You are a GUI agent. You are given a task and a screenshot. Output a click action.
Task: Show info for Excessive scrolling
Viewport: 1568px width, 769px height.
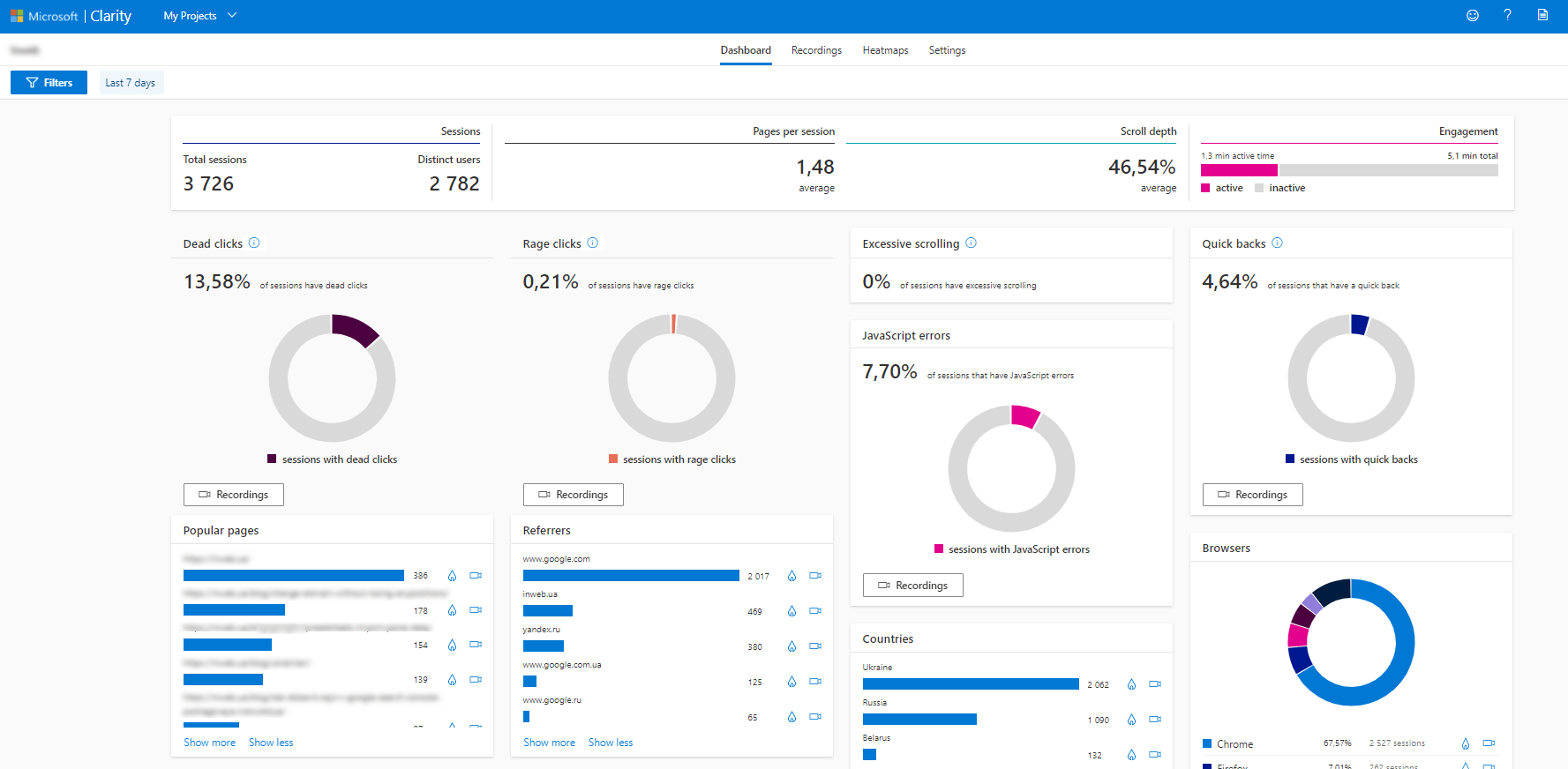[x=971, y=243]
